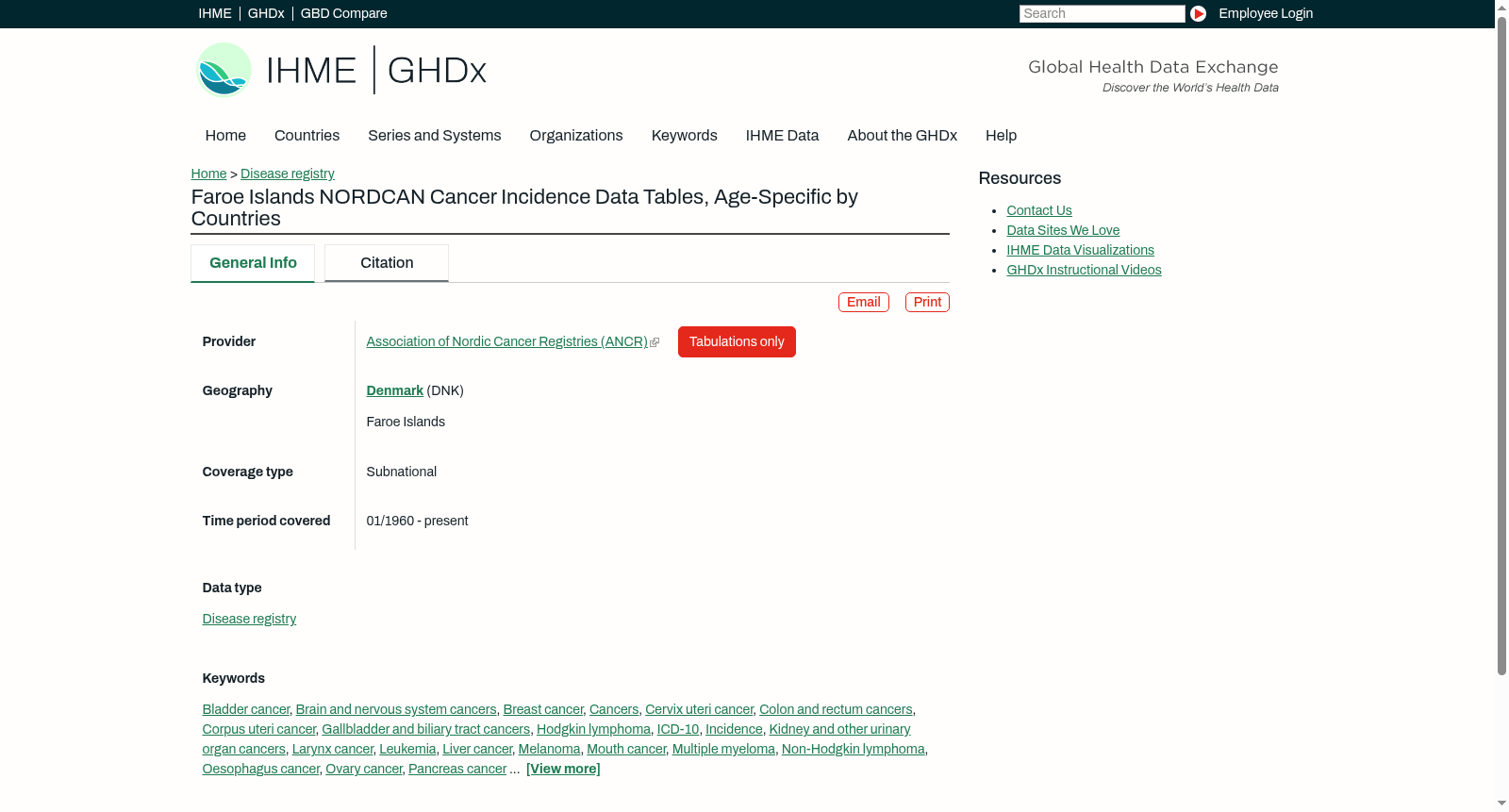Switch to the Citation tab
Viewport: 1509px width, 812px height.
coord(387,263)
